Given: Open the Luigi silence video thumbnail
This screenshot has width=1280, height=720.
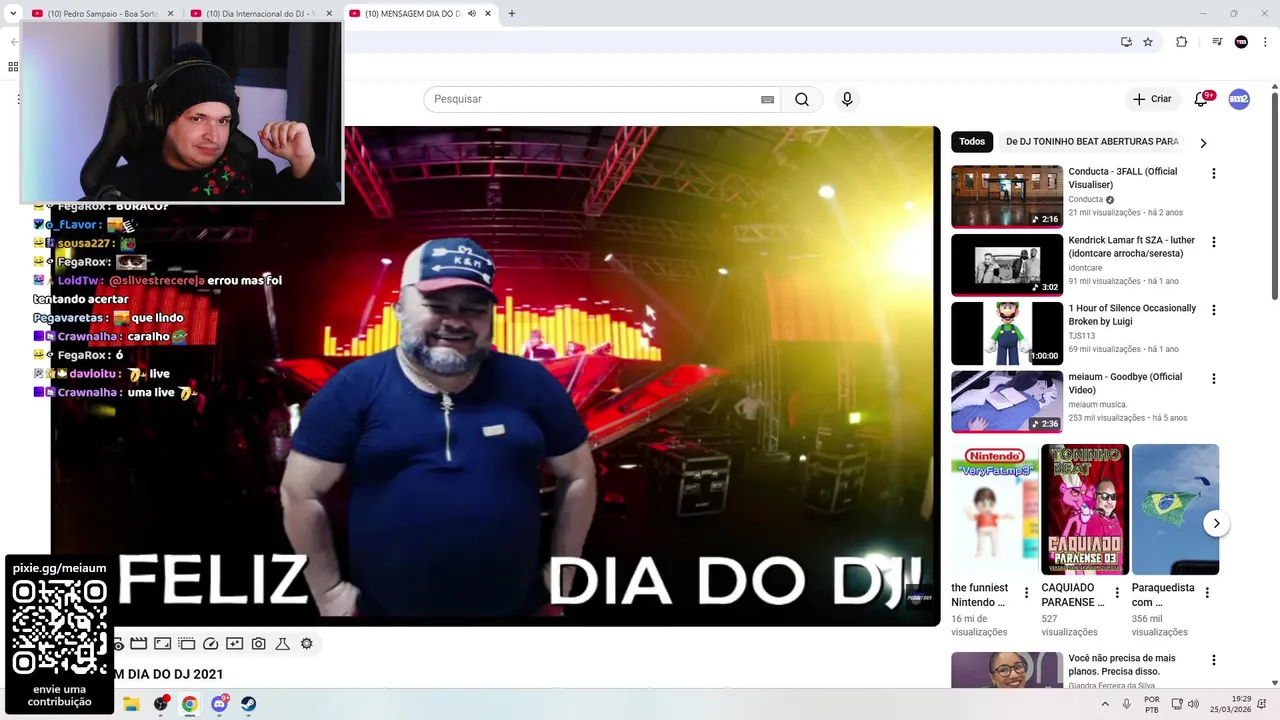Looking at the screenshot, I should [1007, 333].
